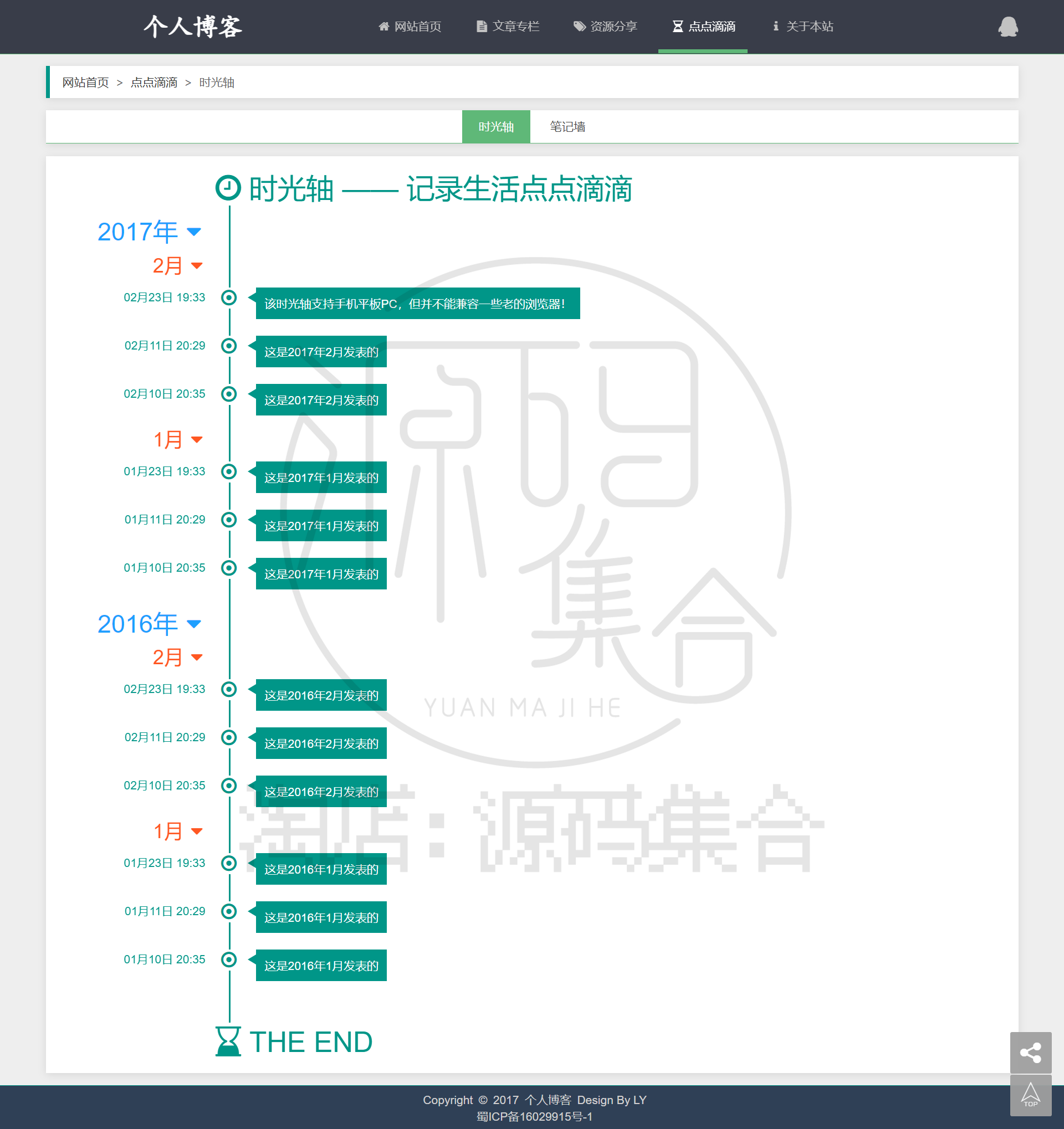
Task: Click timeline node for 2016 02月11日 20:29
Action: 229,738
